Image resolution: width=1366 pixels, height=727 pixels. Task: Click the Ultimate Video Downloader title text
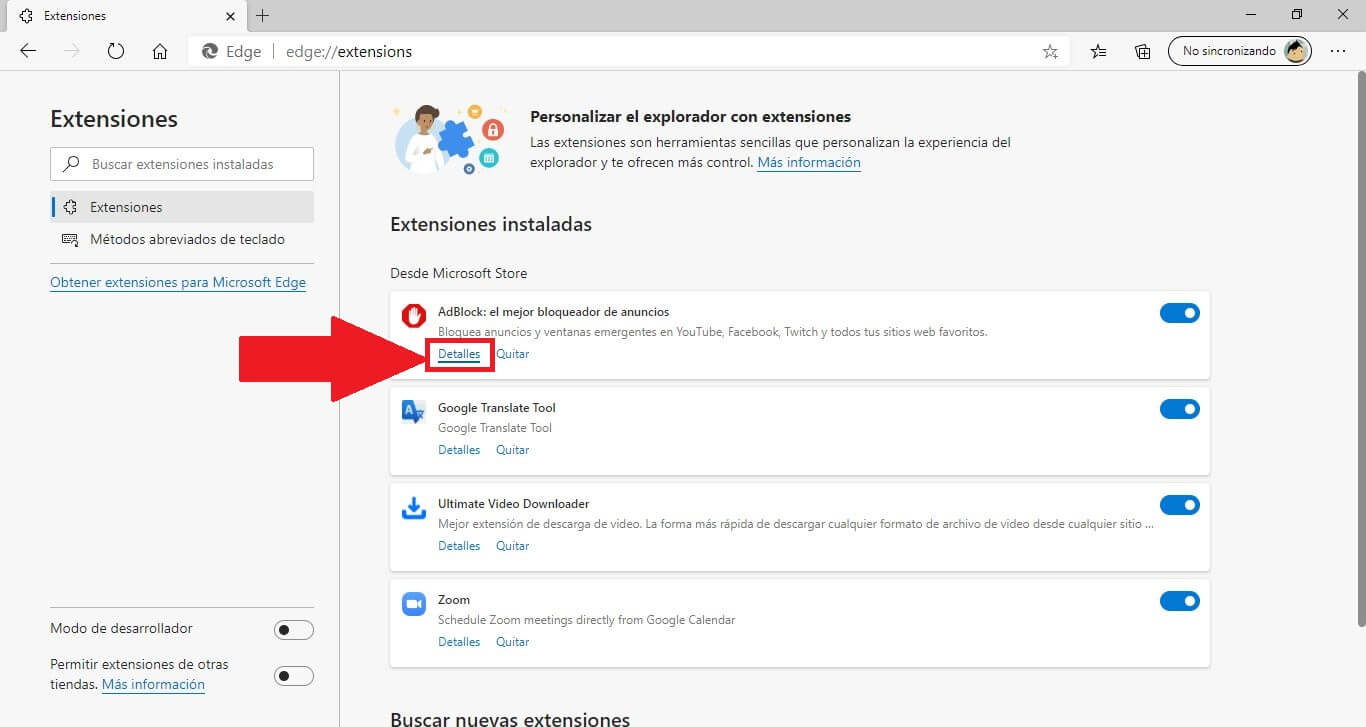[513, 504]
